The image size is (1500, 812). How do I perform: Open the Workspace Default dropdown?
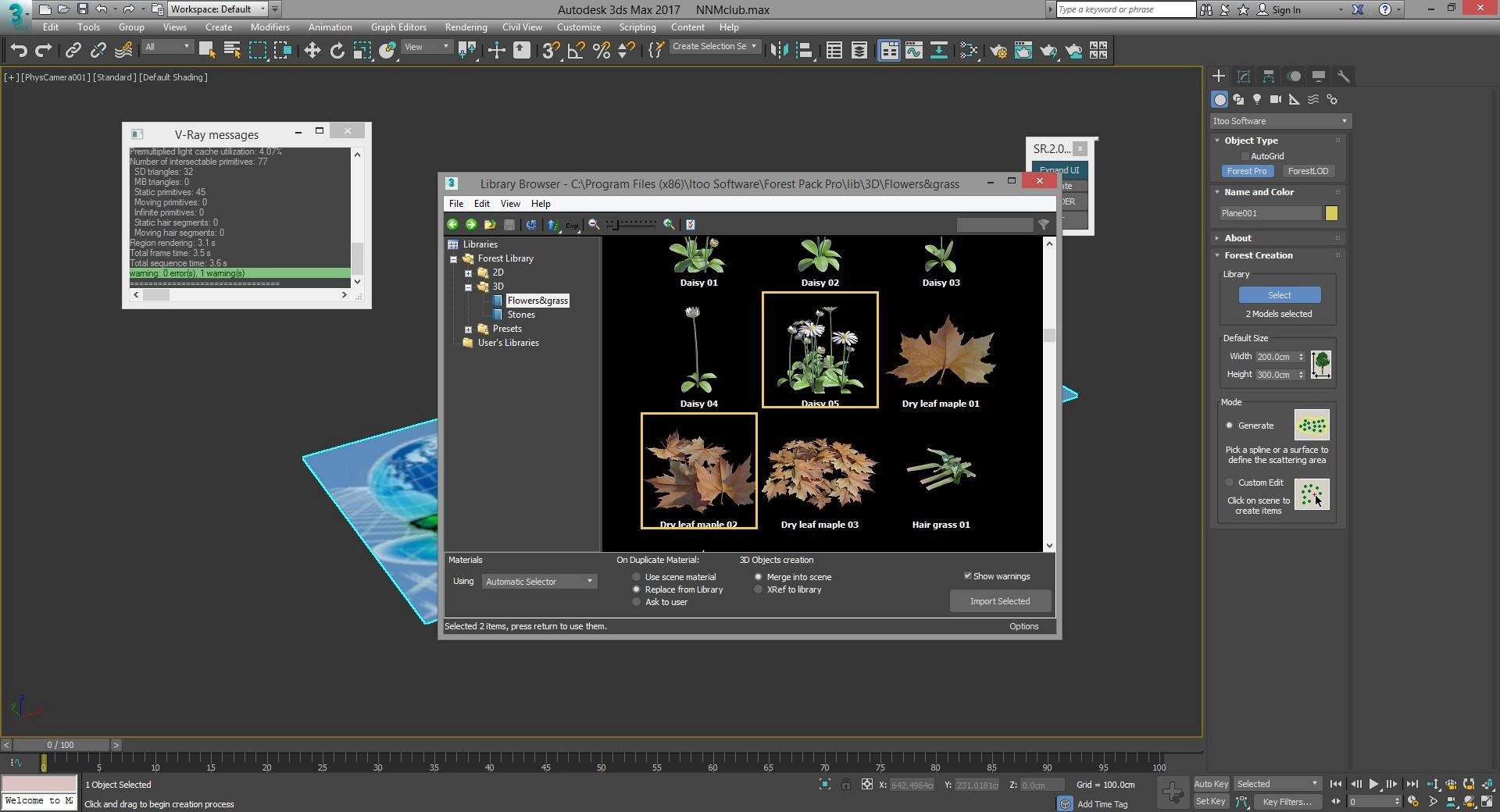click(218, 9)
